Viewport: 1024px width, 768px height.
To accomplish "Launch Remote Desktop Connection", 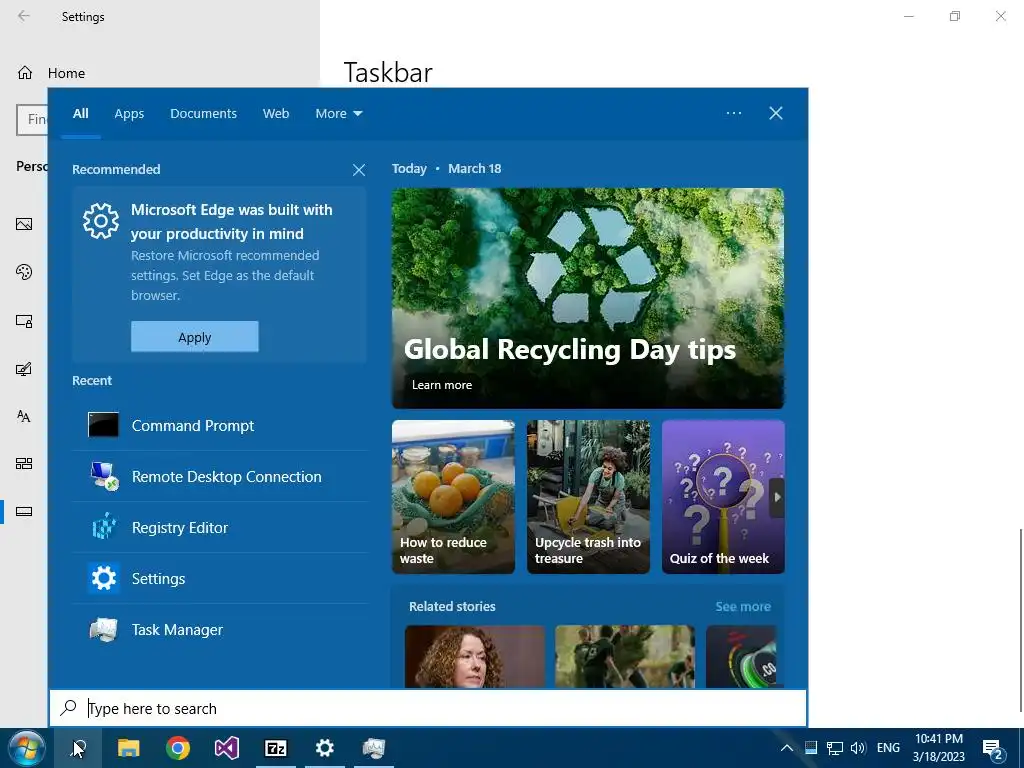I will [220, 477].
